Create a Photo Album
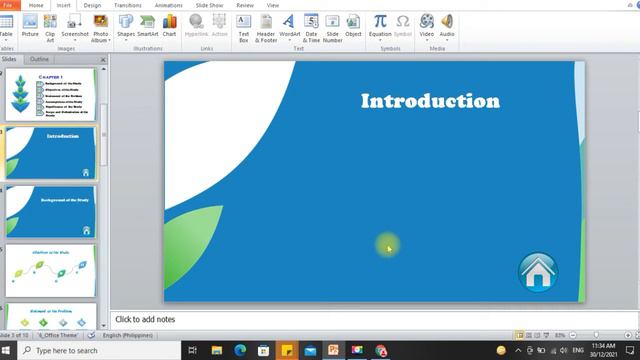 point(100,28)
